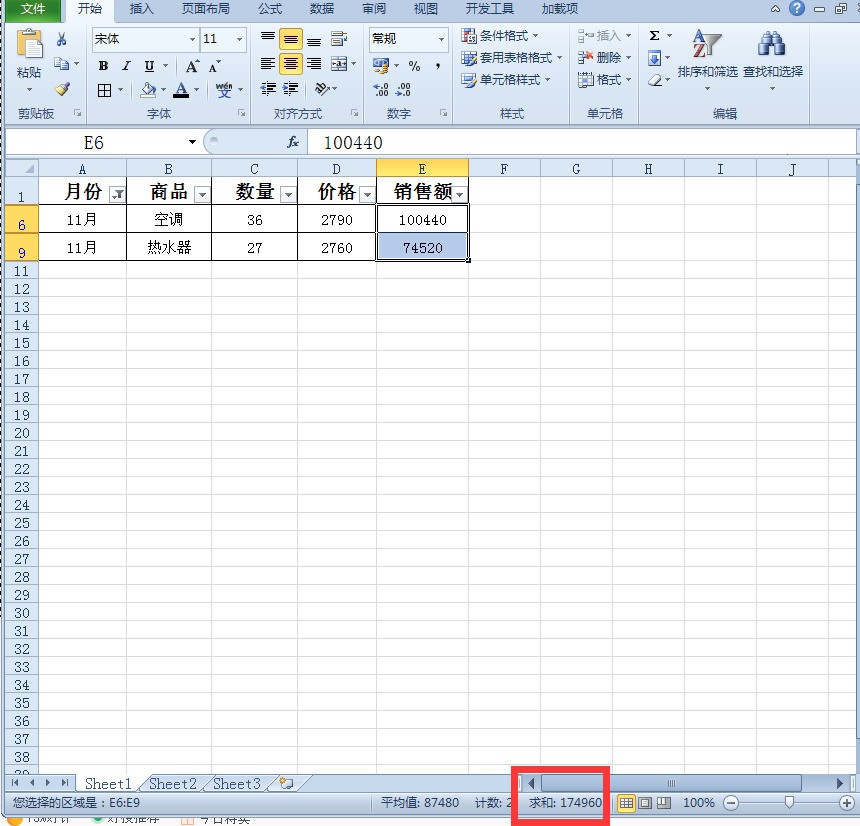Click the AutoSum sigma icon
Image resolution: width=860 pixels, height=826 pixels.
[x=655, y=36]
